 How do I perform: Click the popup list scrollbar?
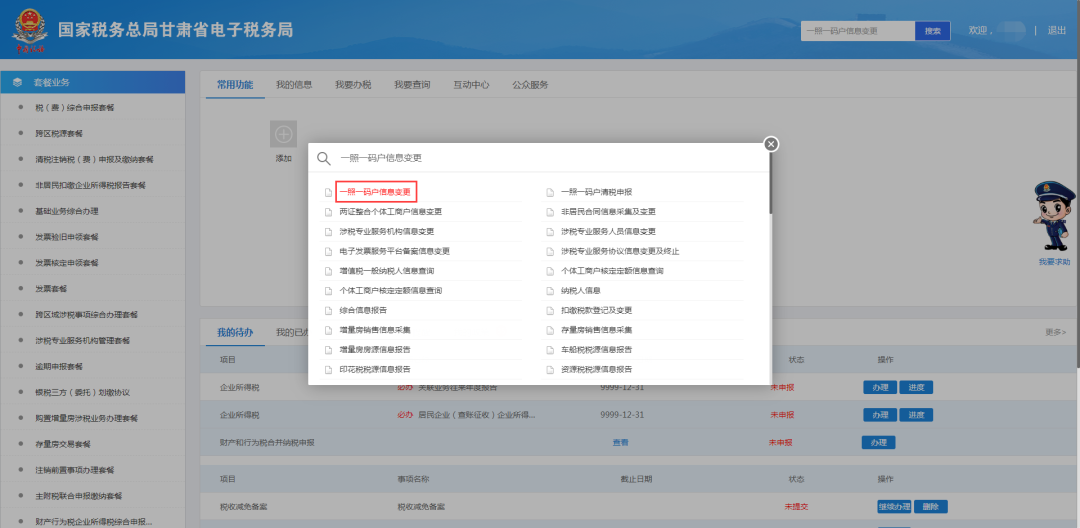pos(771,182)
